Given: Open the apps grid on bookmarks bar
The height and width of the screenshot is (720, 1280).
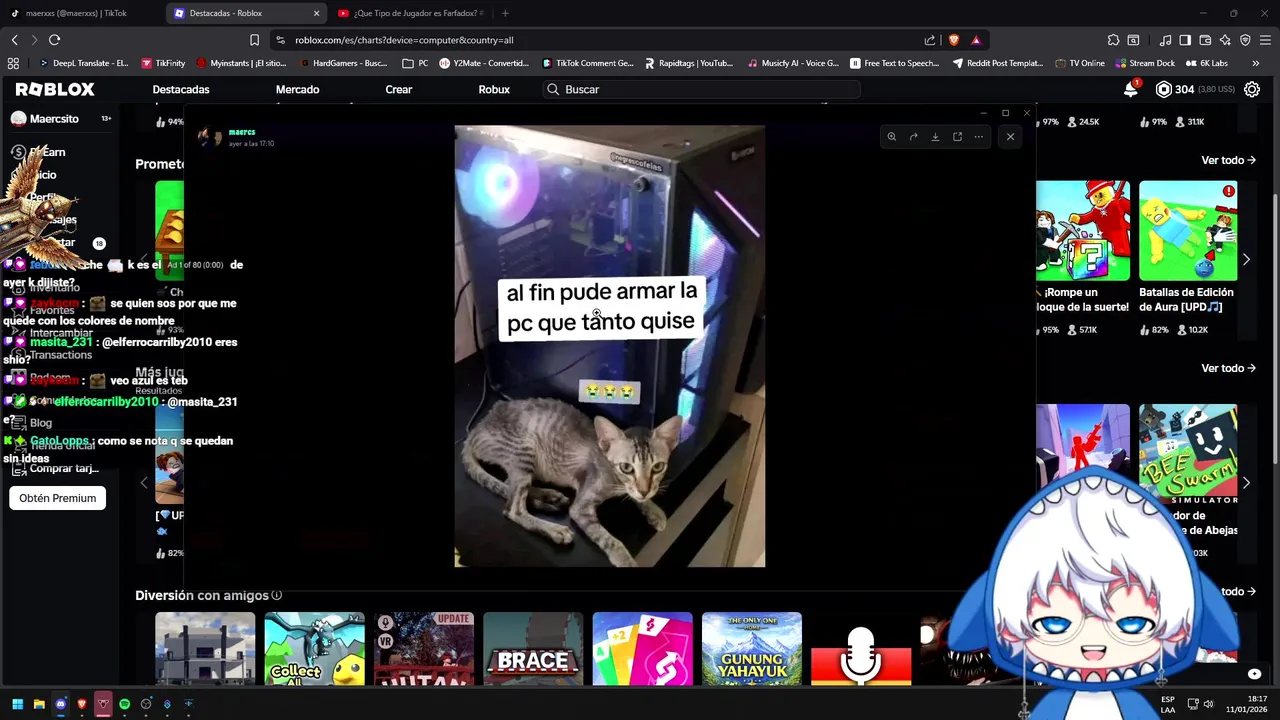Looking at the screenshot, I should (x=13, y=63).
